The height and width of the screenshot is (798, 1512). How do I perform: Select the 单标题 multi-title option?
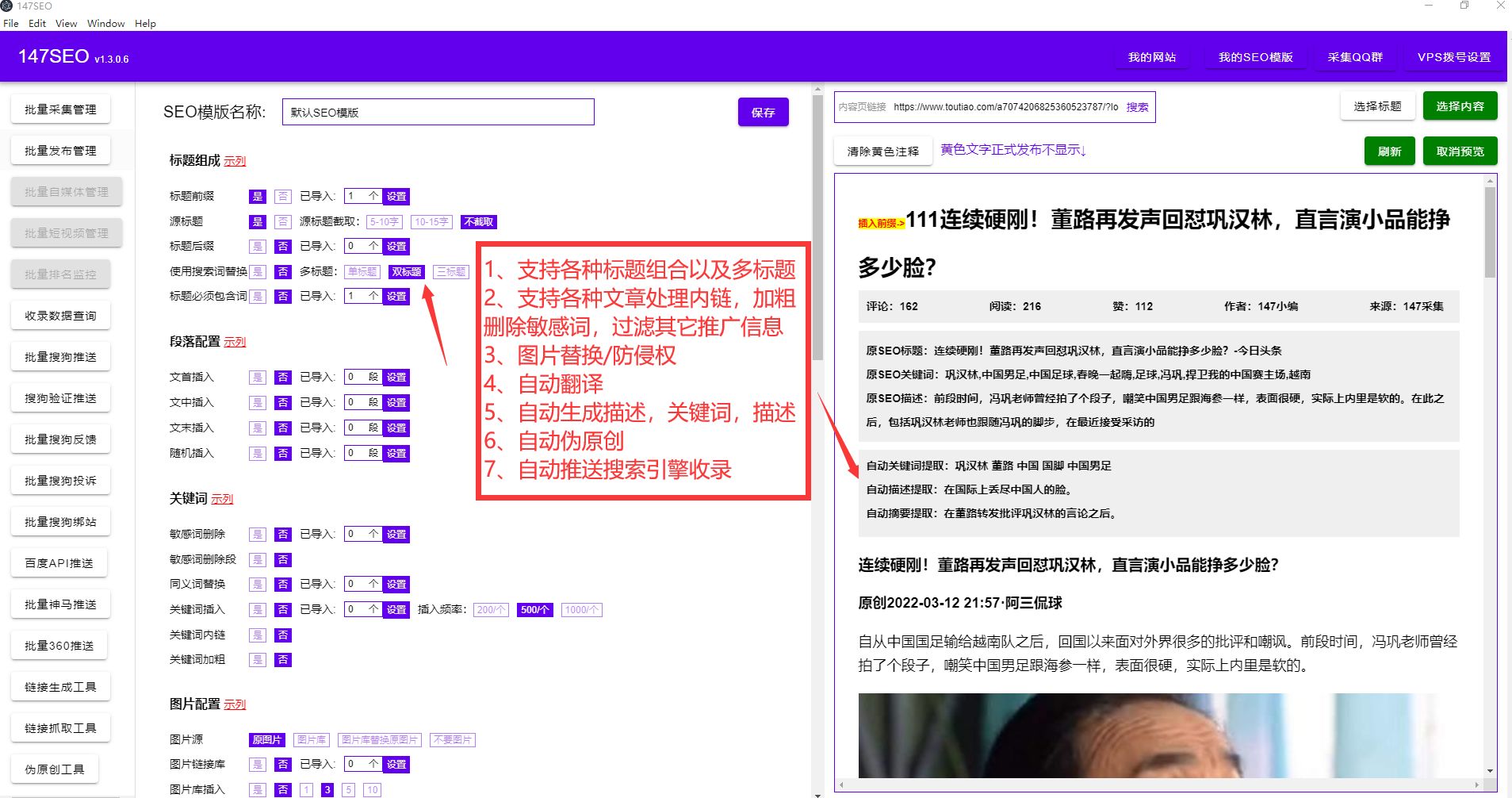click(362, 271)
